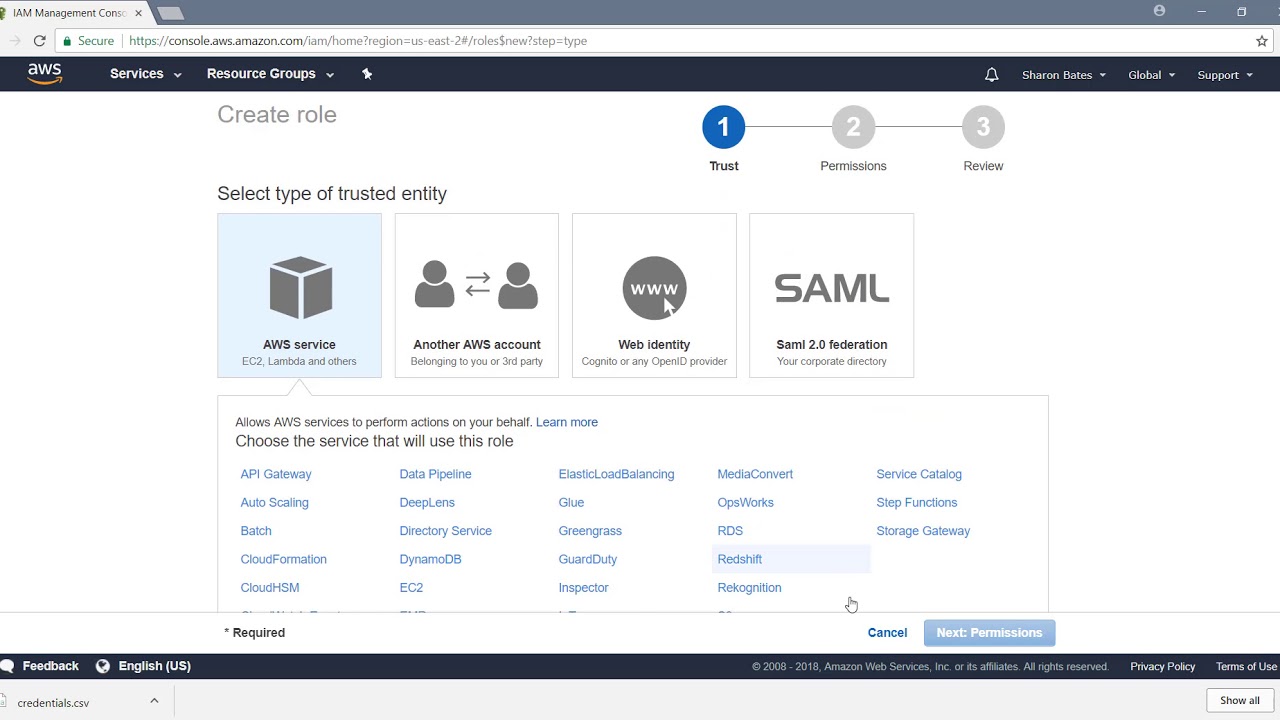Click the Cancel button
1280x720 pixels.
point(887,633)
